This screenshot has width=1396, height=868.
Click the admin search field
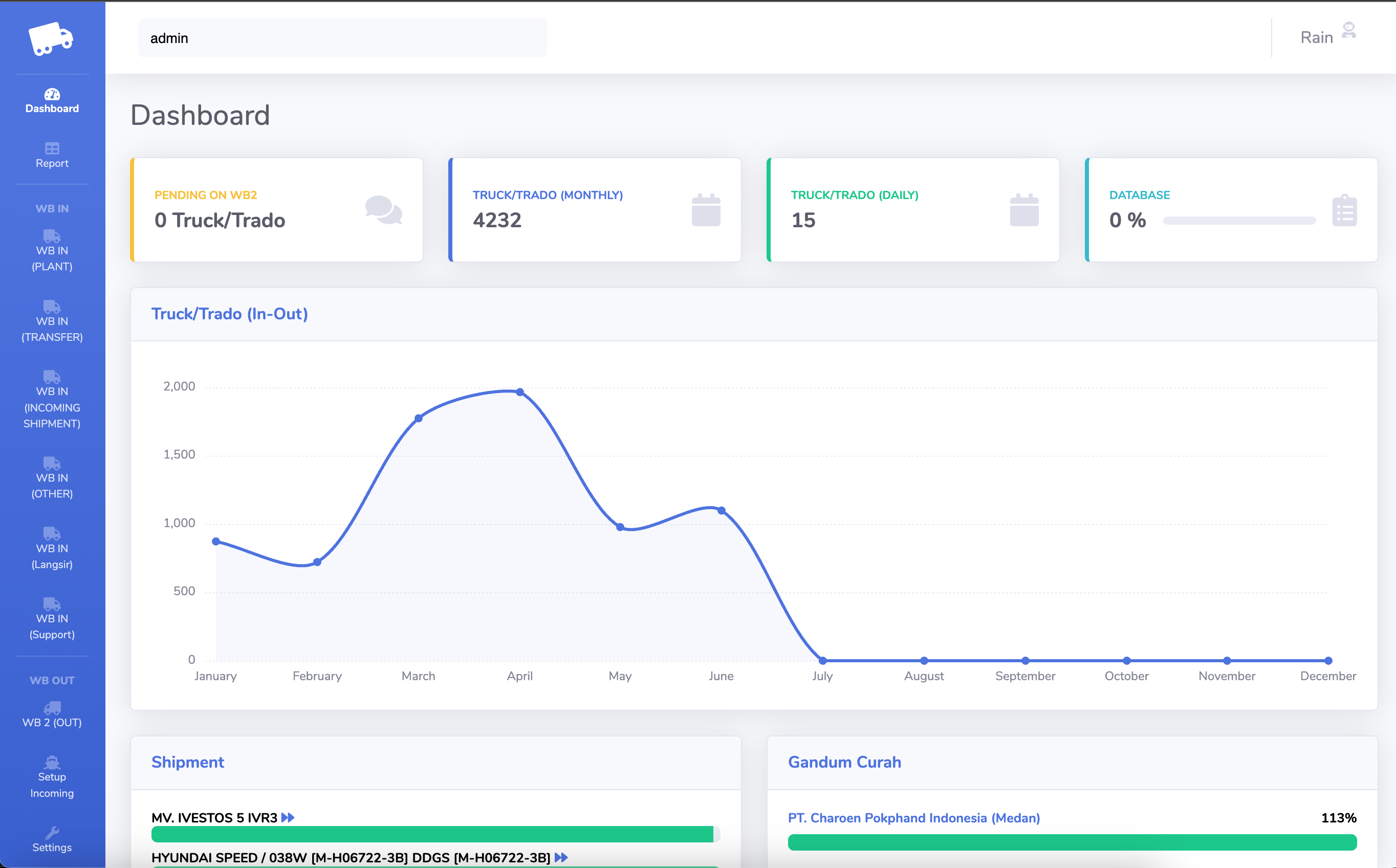(342, 38)
